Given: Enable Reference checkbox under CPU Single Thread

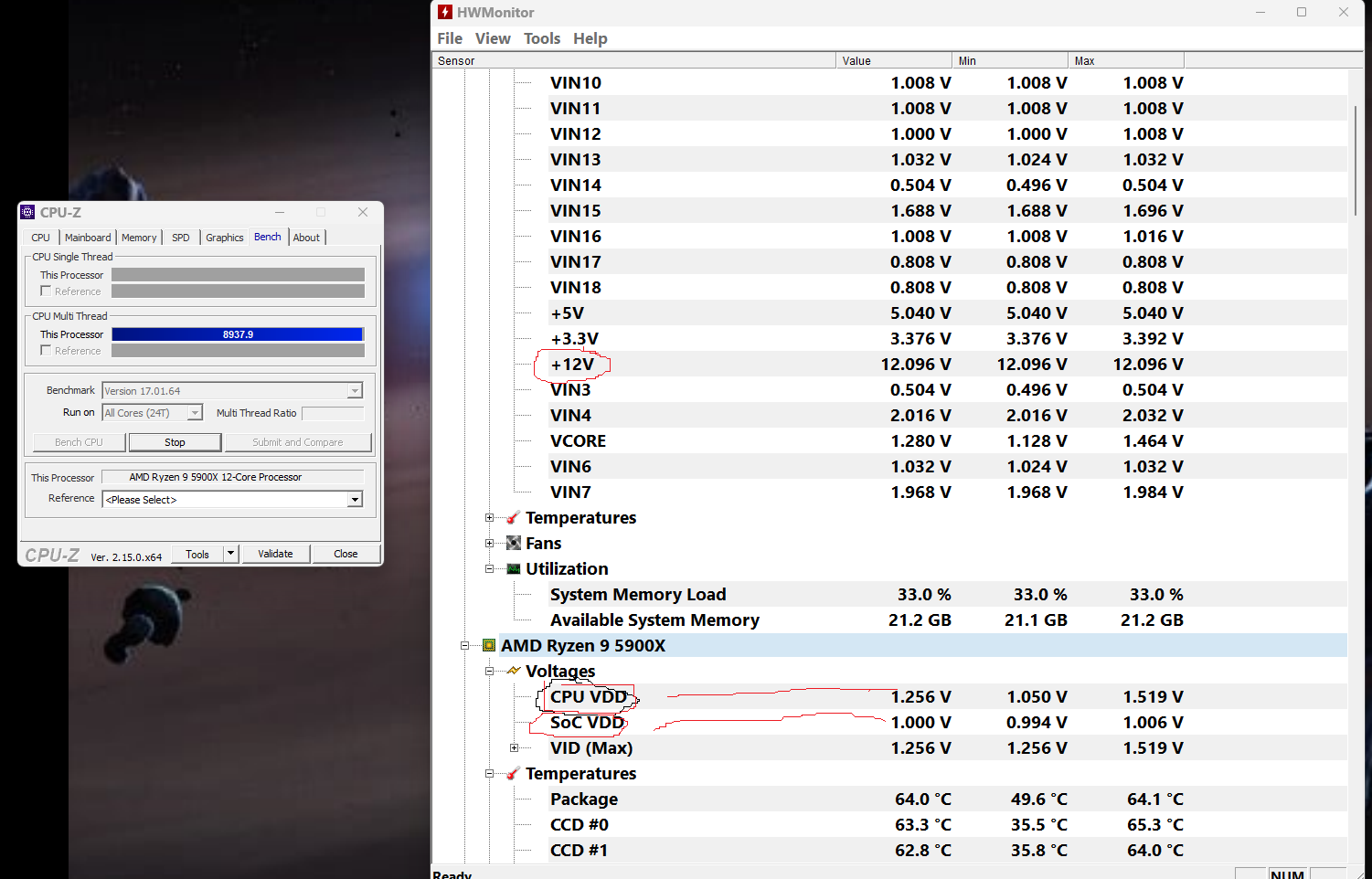Looking at the screenshot, I should coord(46,291).
